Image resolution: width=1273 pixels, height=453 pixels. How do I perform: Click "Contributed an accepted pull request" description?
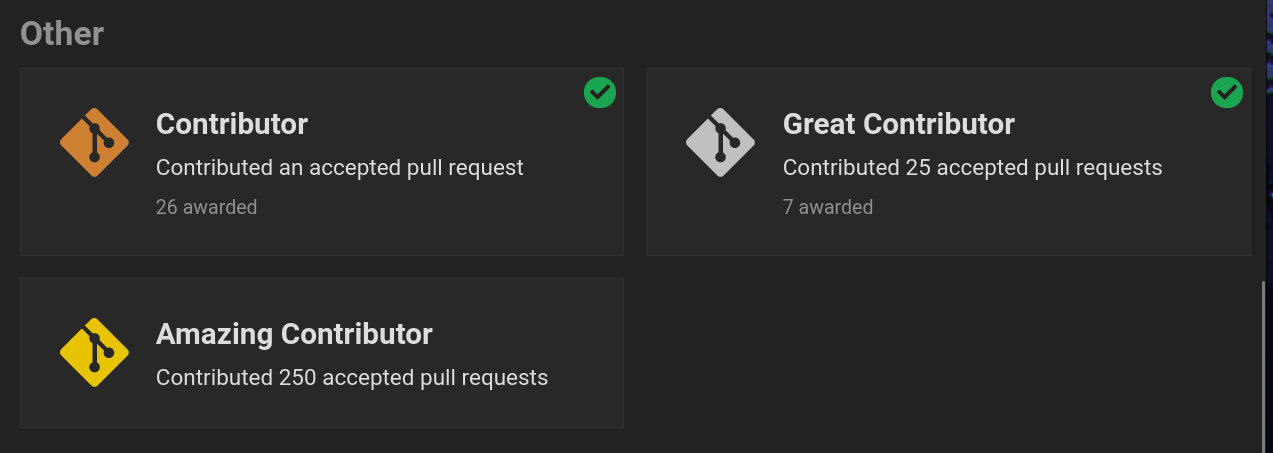pyautogui.click(x=340, y=167)
